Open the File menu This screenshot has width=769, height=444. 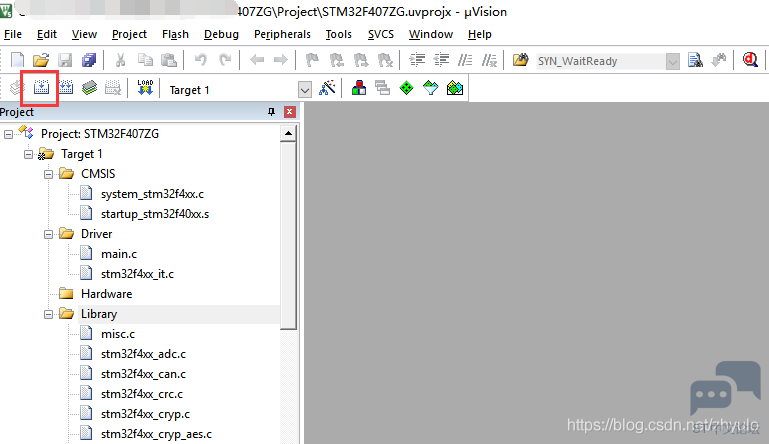tap(13, 34)
